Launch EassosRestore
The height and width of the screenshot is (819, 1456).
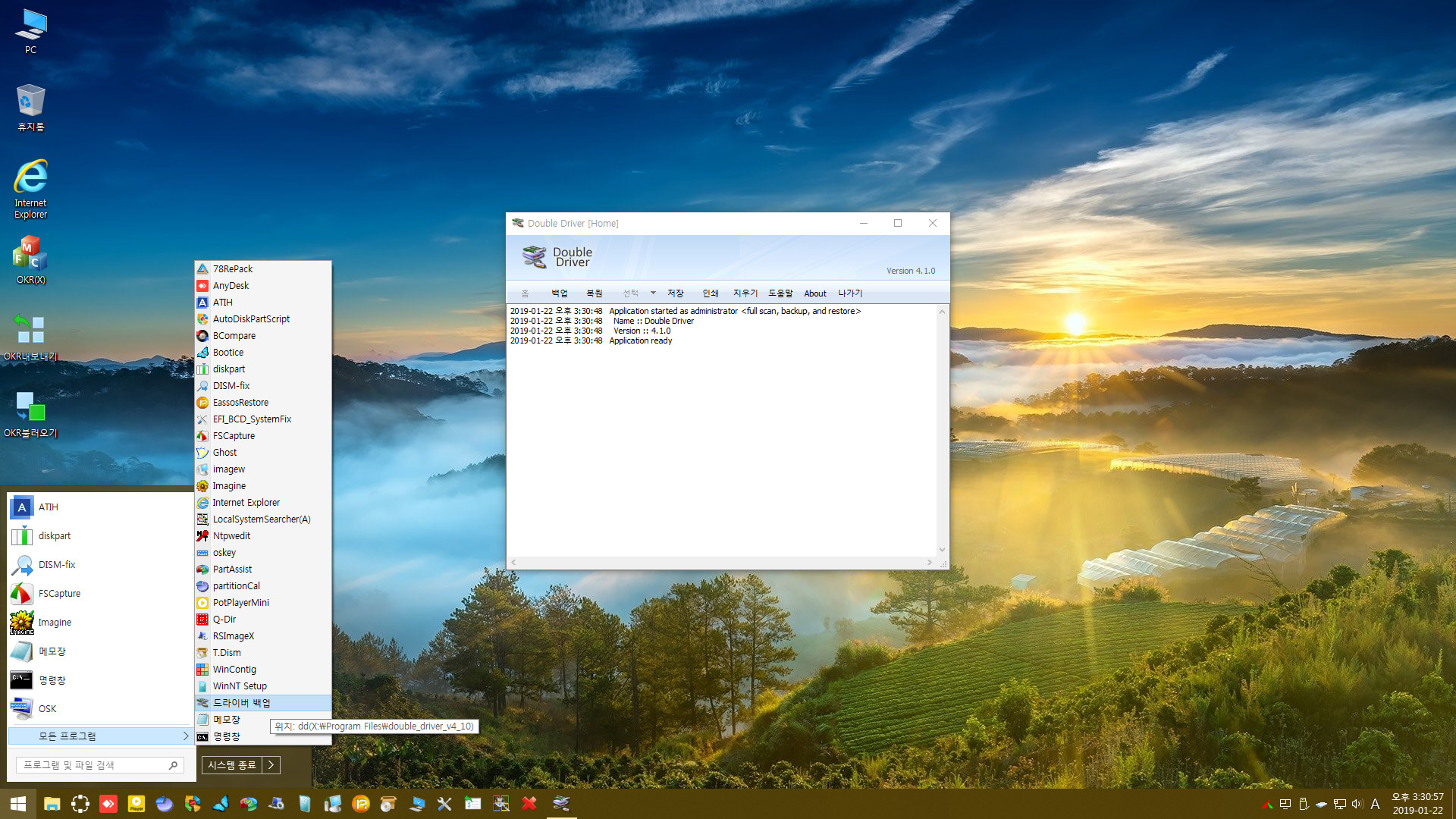(263, 403)
